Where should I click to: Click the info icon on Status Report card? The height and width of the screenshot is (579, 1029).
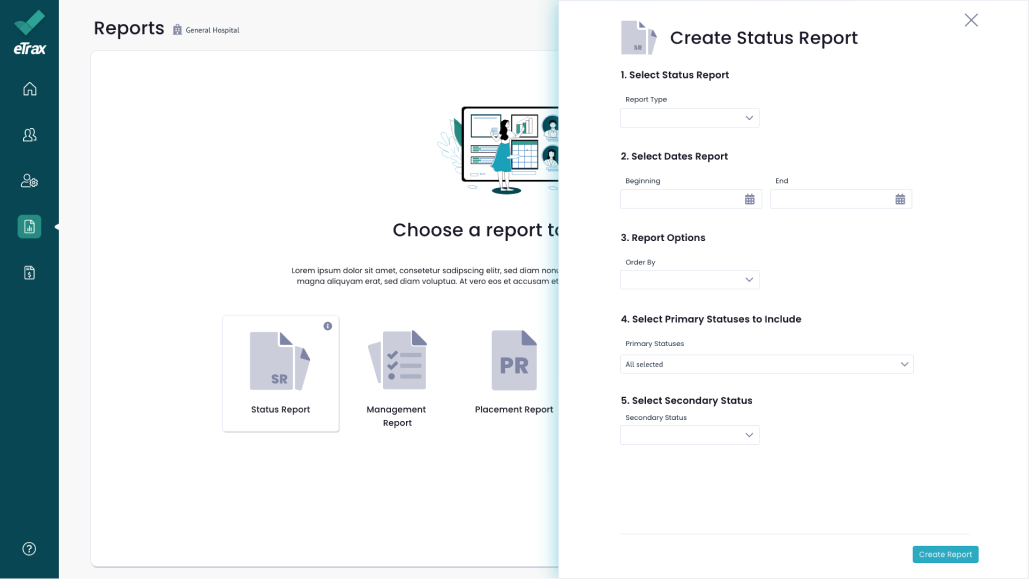[327, 326]
